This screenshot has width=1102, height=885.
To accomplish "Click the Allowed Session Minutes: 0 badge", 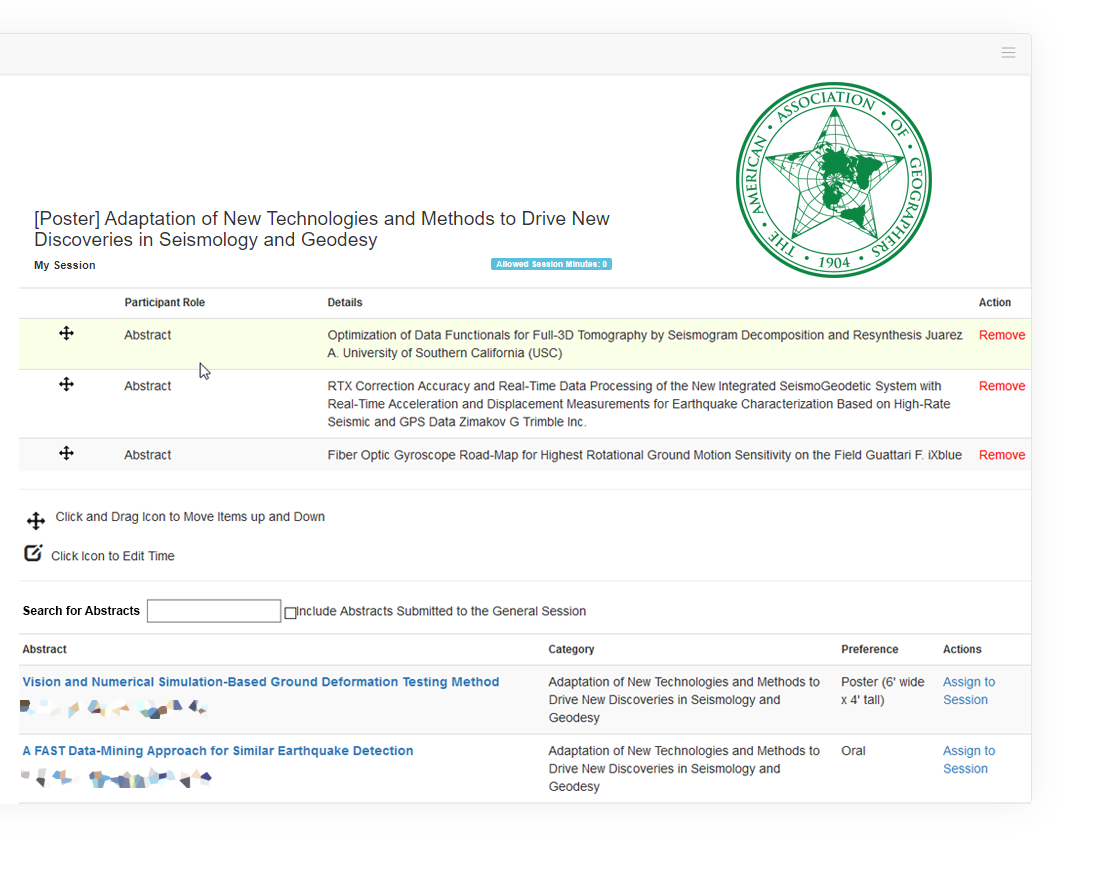I will click(551, 264).
